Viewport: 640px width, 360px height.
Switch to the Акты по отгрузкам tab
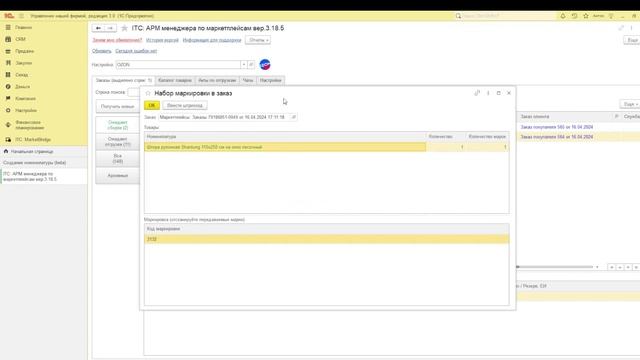[217, 80]
